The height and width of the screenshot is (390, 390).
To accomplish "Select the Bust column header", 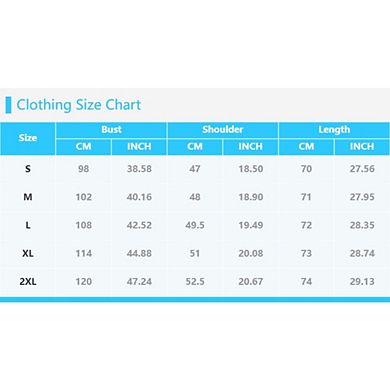I will (x=111, y=130).
